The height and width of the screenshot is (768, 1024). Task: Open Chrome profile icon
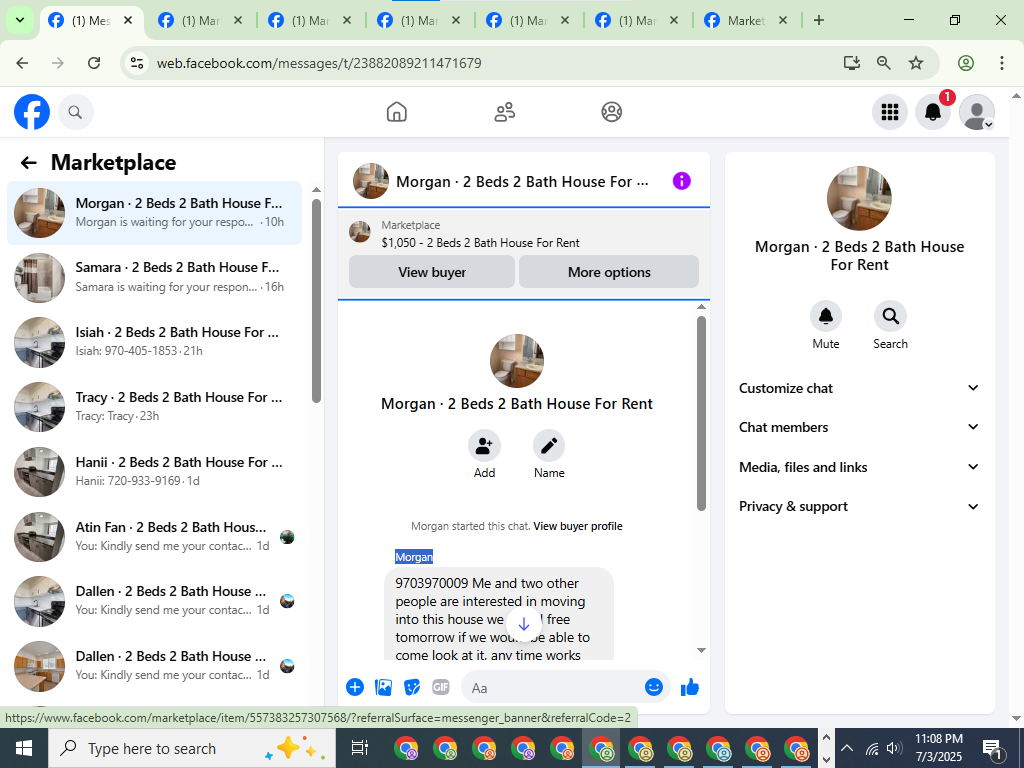pyautogui.click(x=966, y=63)
